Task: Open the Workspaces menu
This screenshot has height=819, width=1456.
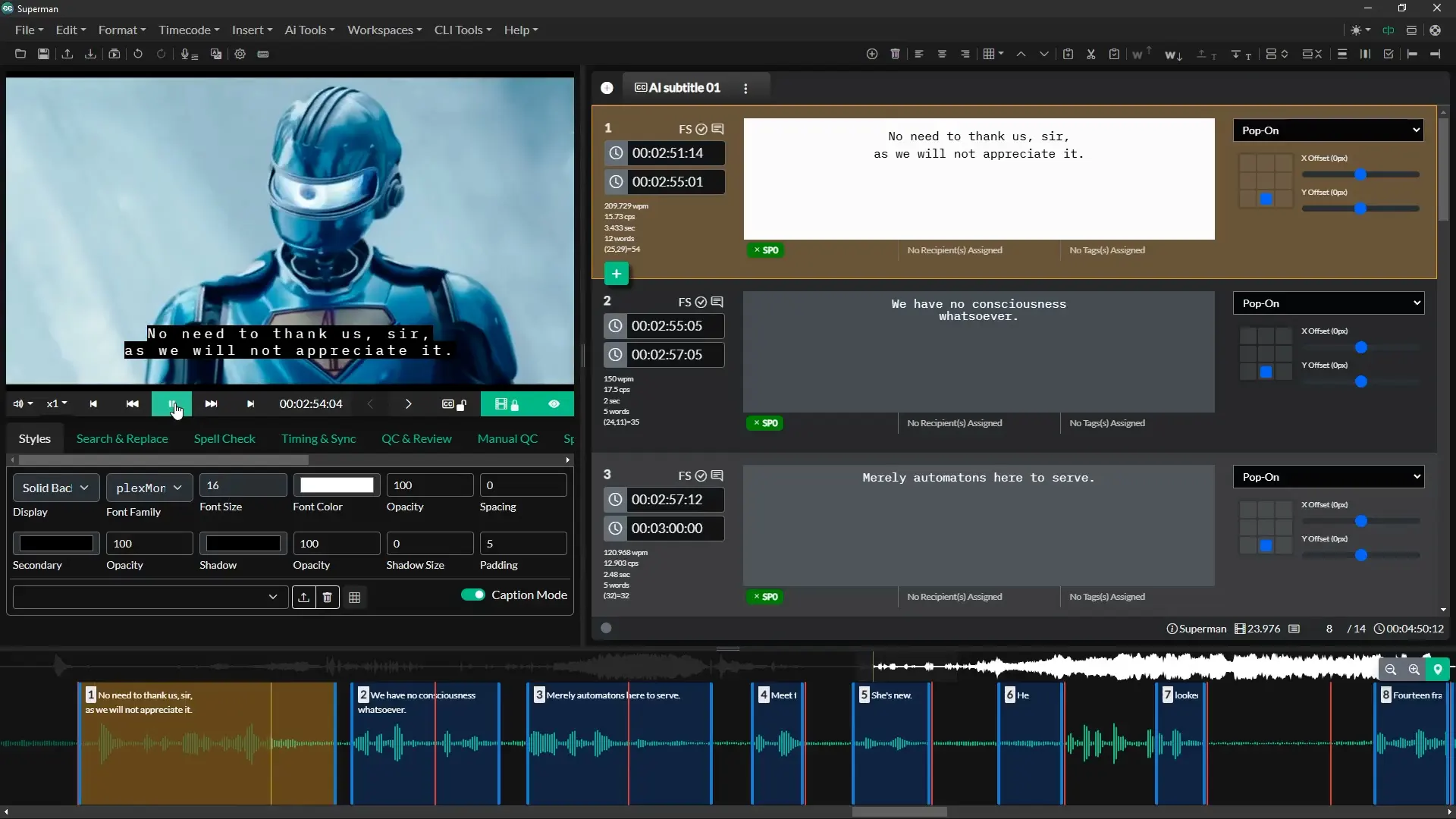Action: 384,30
